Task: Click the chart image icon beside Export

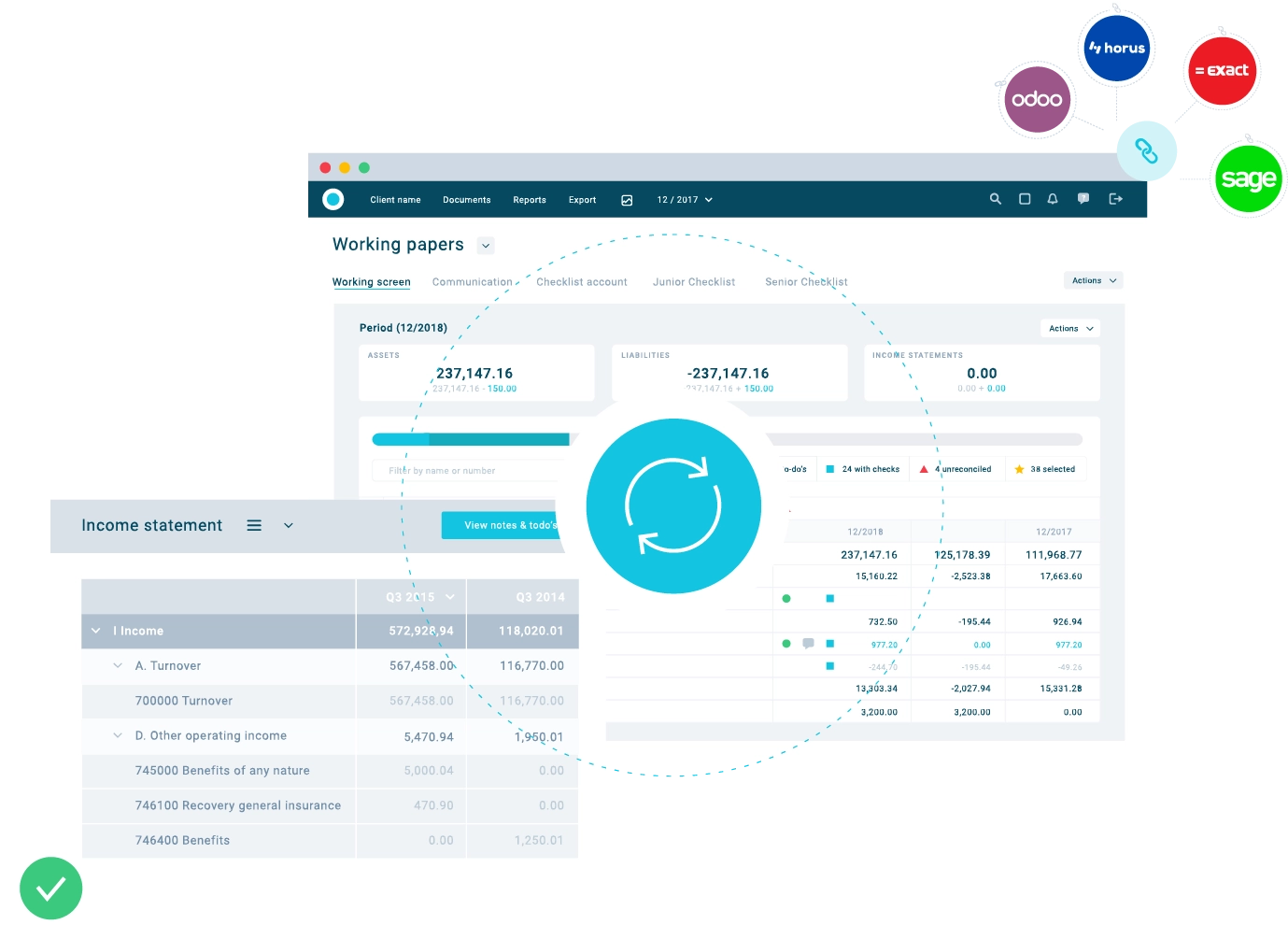Action: [x=627, y=200]
